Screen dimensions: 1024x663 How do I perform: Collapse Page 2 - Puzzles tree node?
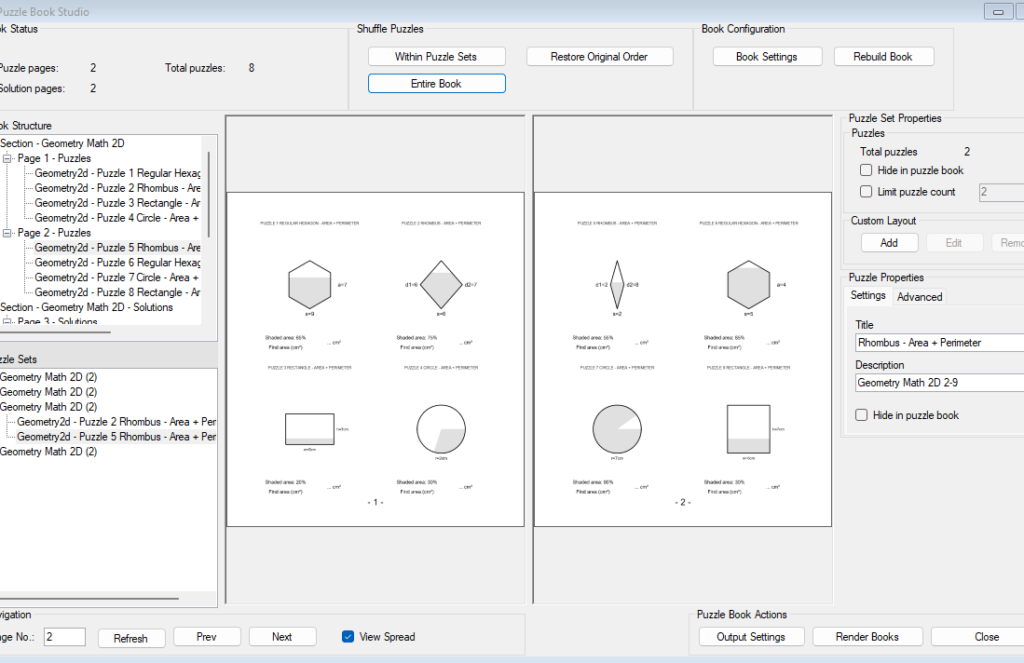pyautogui.click(x=7, y=233)
